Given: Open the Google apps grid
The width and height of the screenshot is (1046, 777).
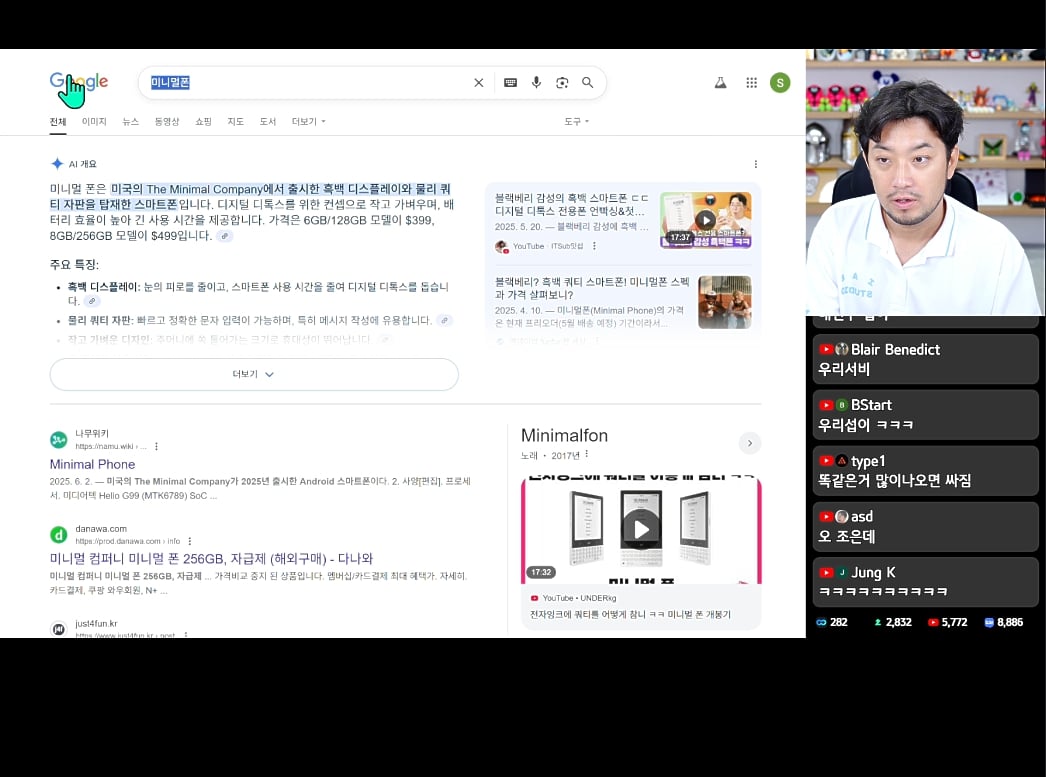Looking at the screenshot, I should point(752,83).
